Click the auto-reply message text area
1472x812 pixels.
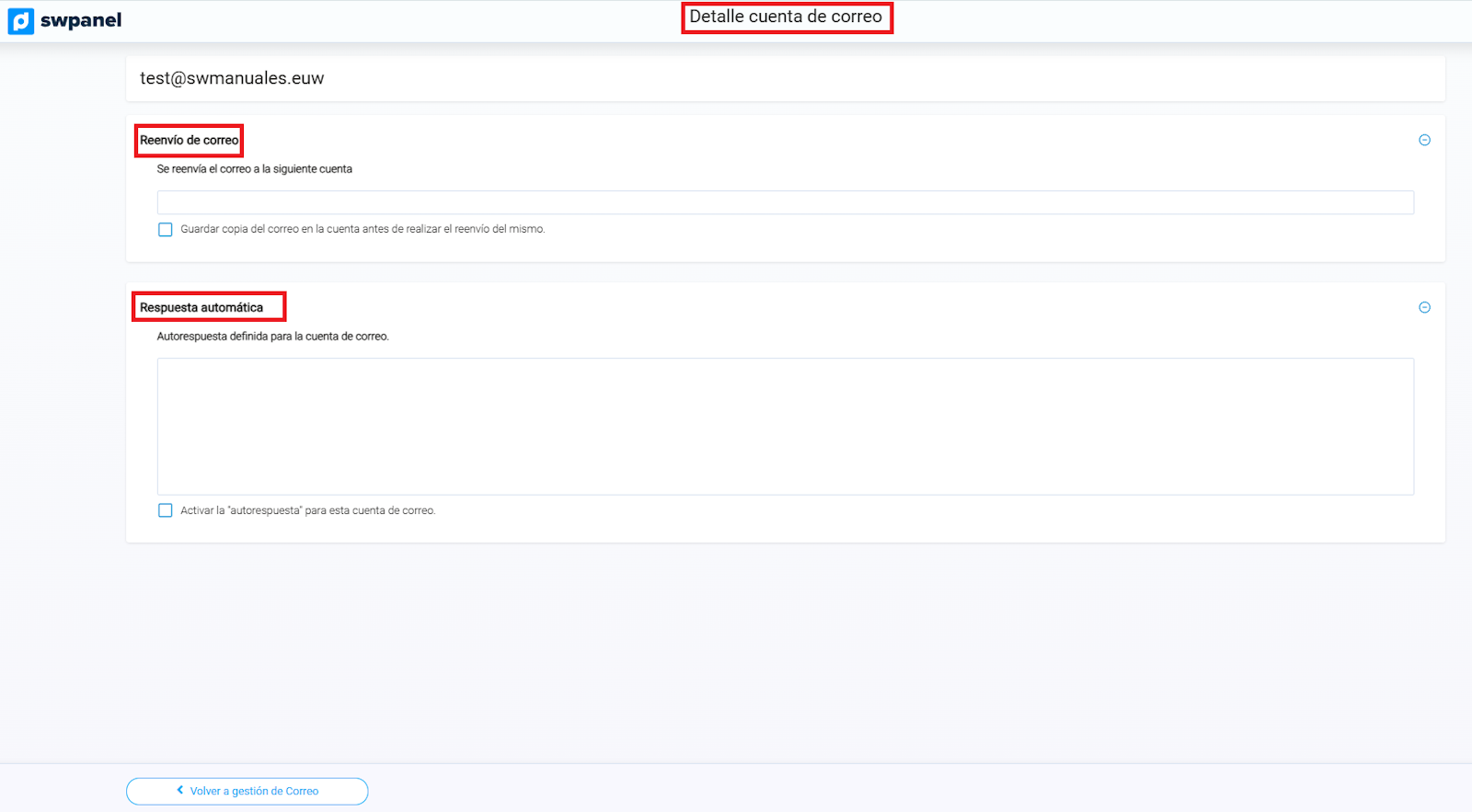point(785,426)
